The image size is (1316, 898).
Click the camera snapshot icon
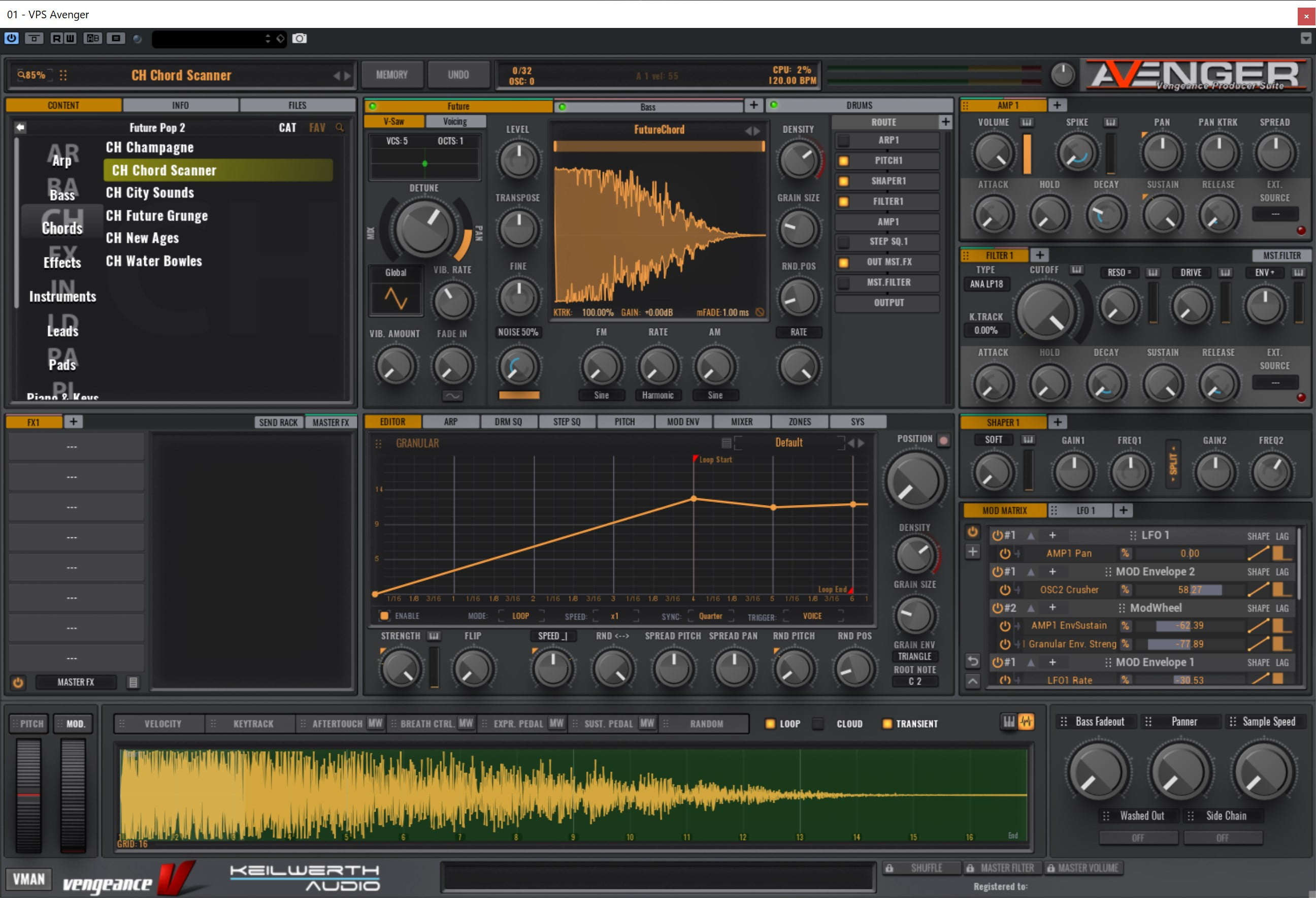300,39
